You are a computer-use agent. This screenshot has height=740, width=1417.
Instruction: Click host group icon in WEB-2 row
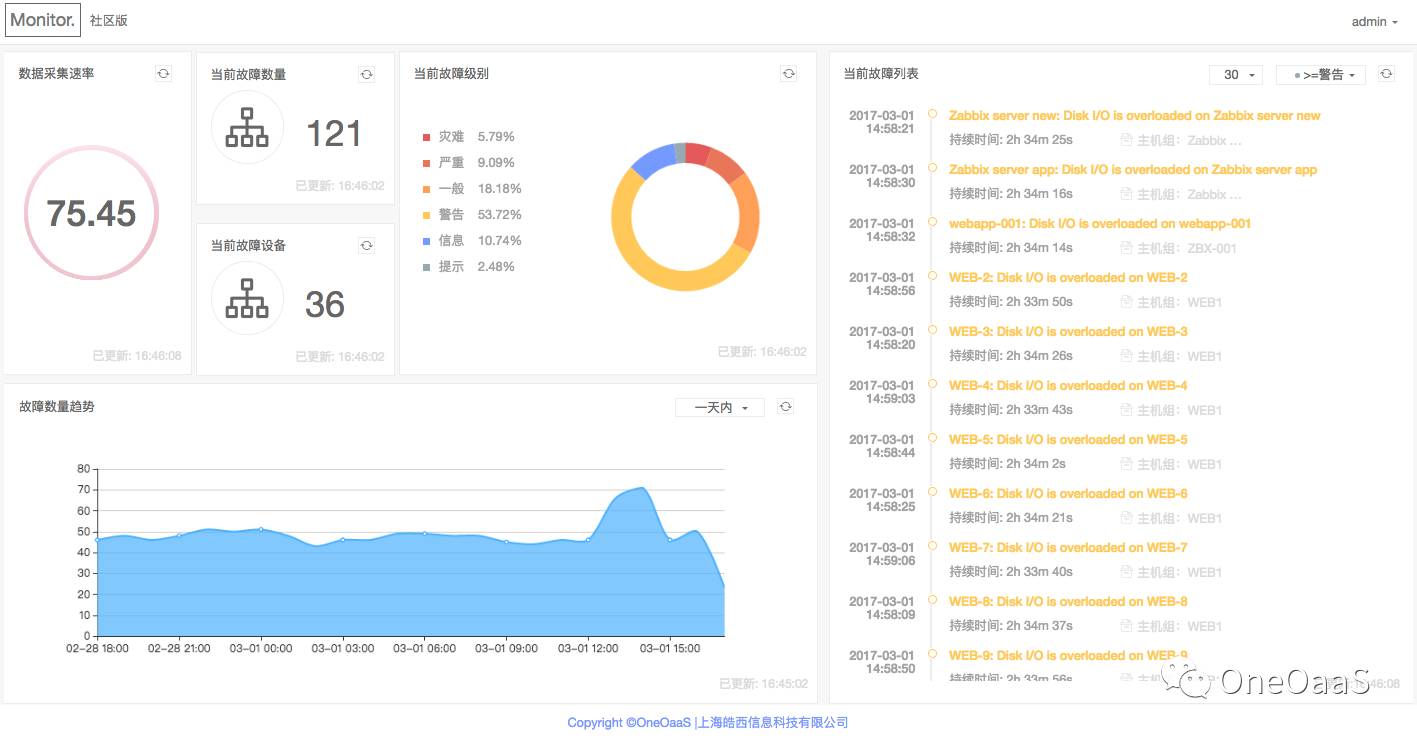[1127, 302]
